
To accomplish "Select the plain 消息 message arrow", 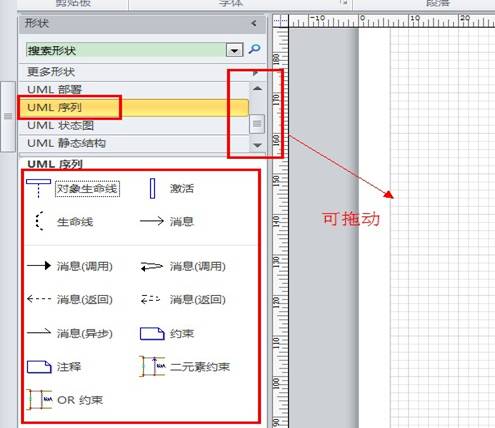I will pos(152,221).
